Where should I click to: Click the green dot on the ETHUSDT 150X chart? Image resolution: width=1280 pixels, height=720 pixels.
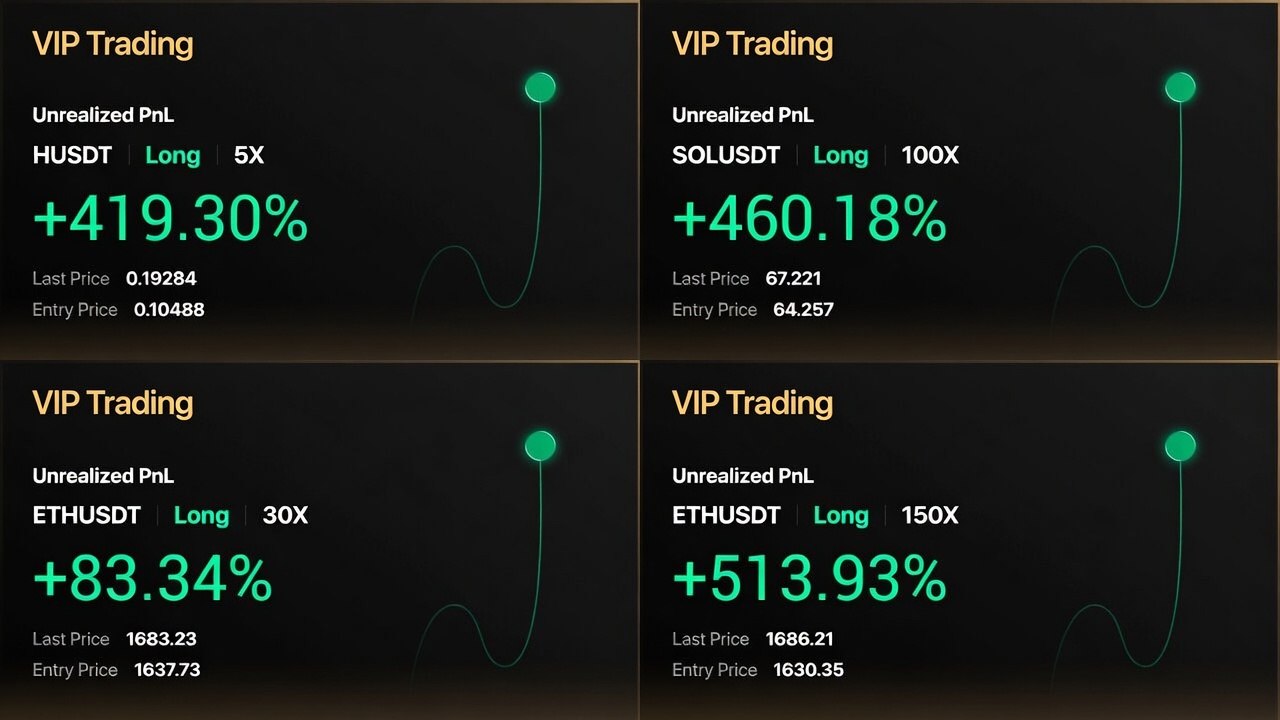coord(1180,446)
